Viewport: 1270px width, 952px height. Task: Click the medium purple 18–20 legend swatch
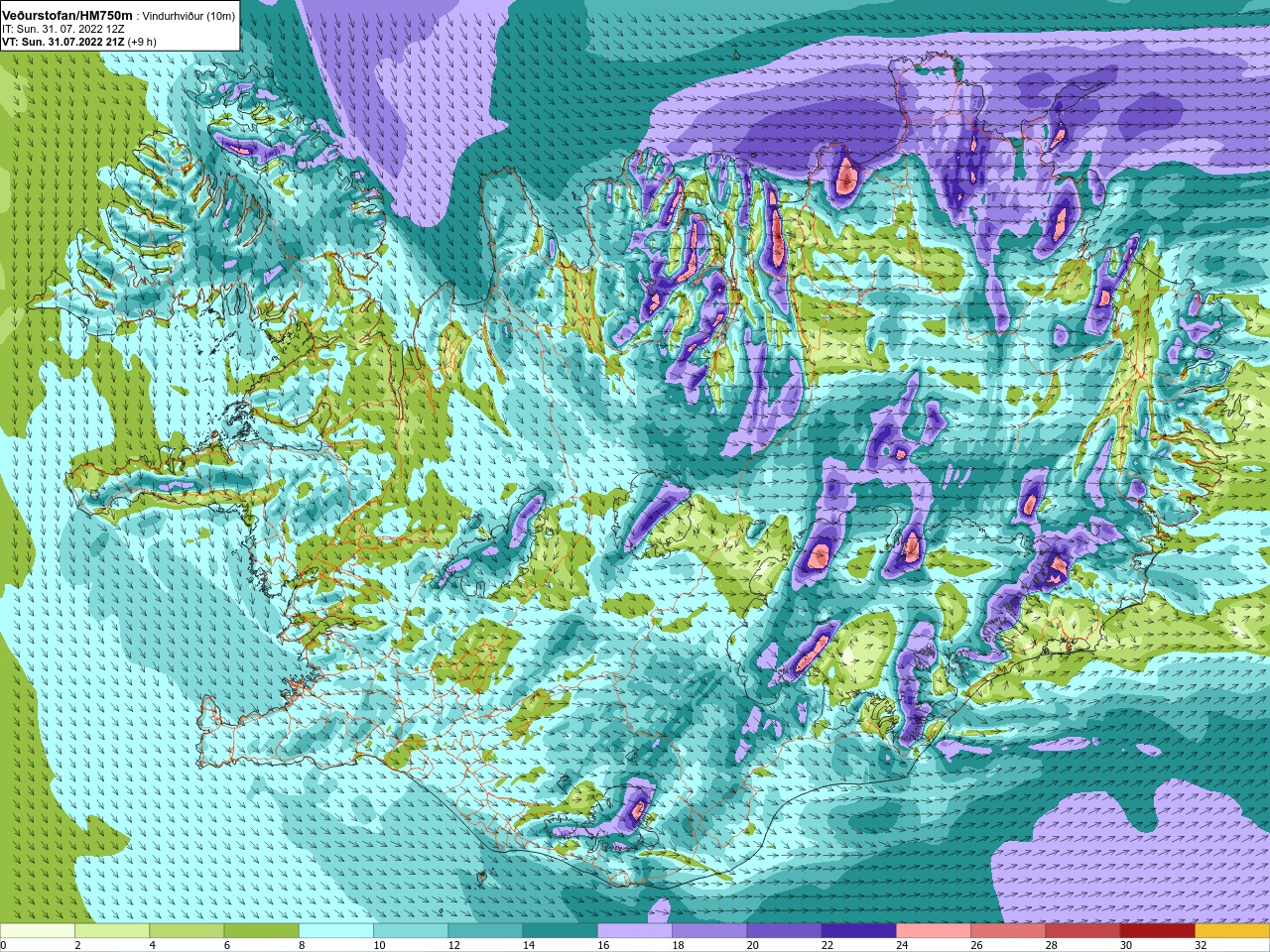709,931
